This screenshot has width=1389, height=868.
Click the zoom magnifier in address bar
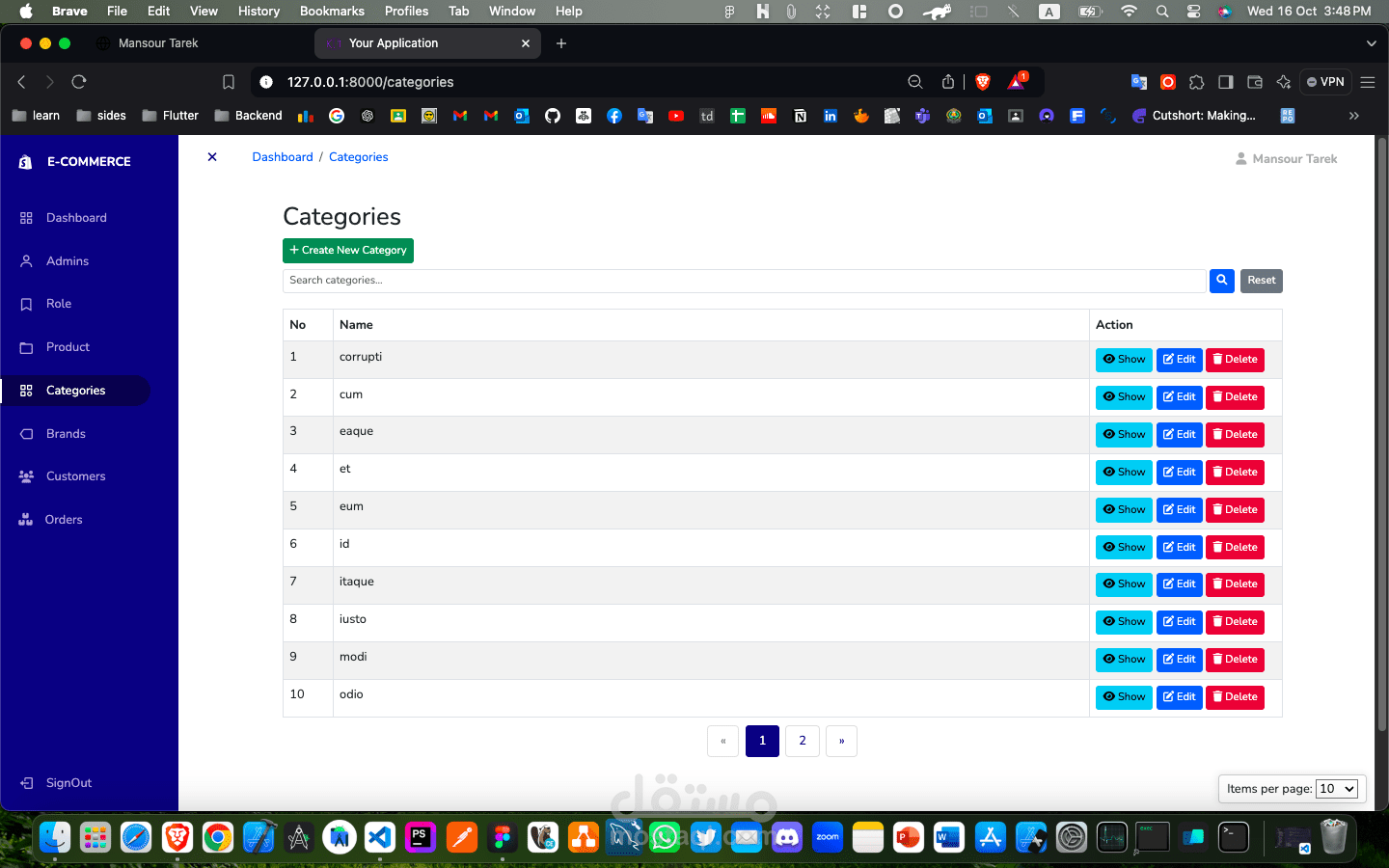[x=915, y=82]
